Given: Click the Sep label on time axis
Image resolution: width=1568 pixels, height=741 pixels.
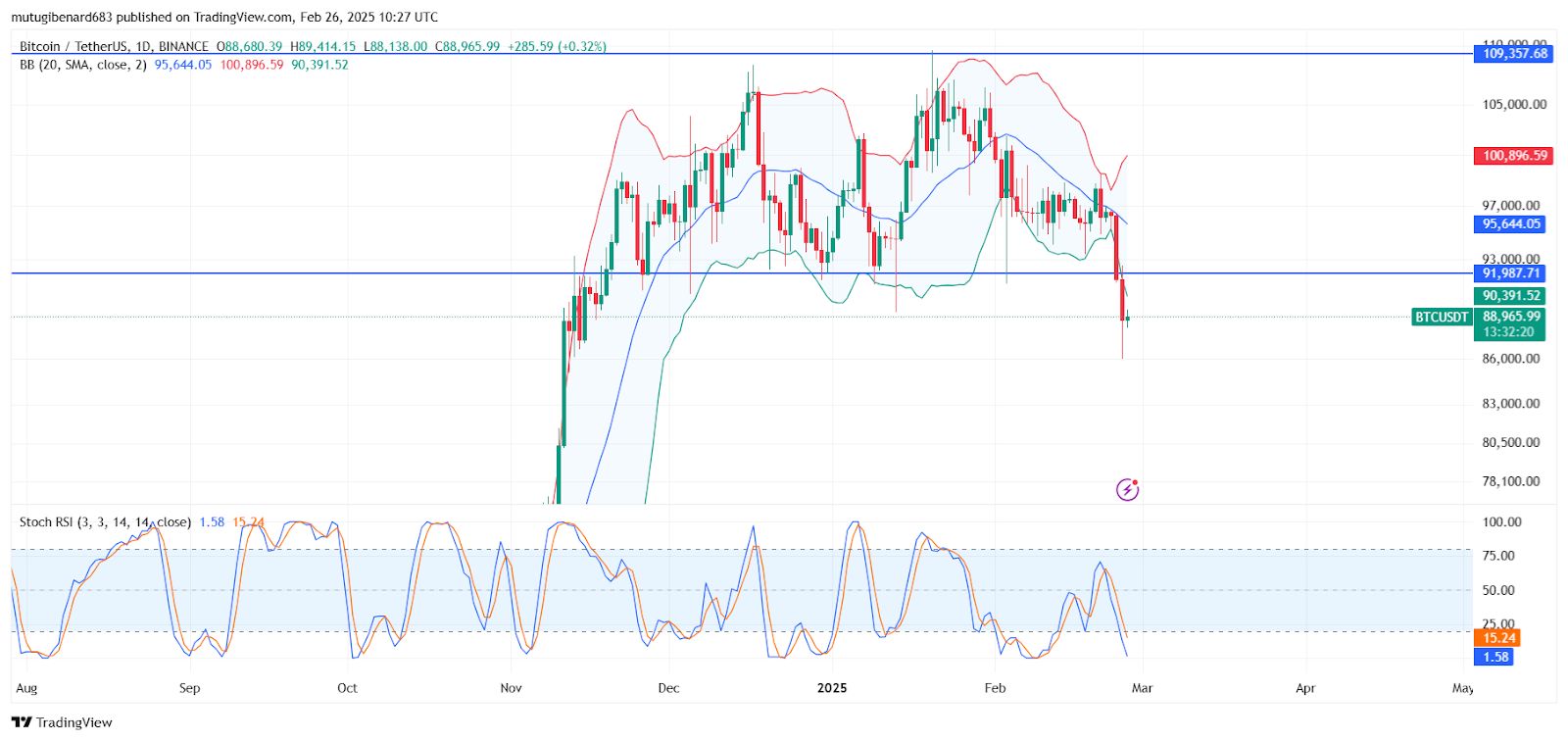Looking at the screenshot, I should pos(189,688).
